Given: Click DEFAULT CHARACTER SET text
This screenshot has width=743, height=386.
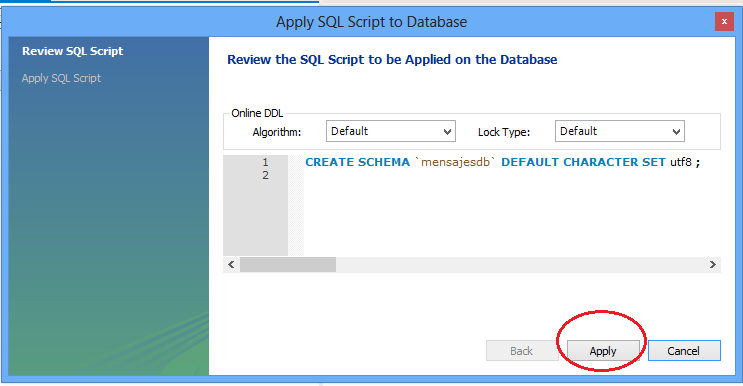Looking at the screenshot, I should (583, 162).
